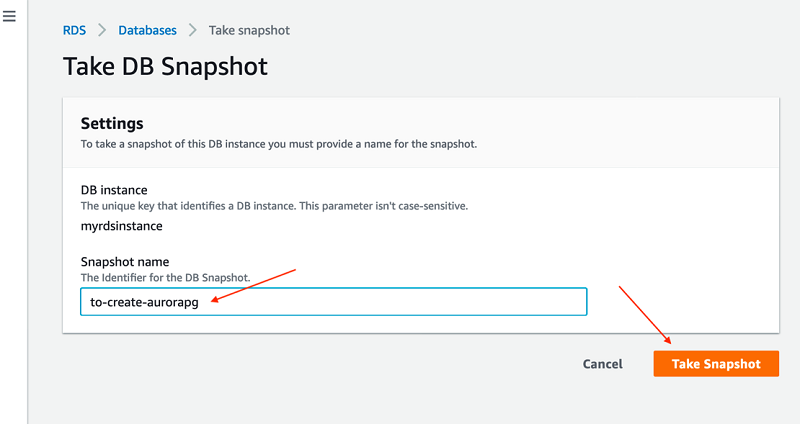
Task: Click the chevron between RDS and Databases
Action: (102, 31)
